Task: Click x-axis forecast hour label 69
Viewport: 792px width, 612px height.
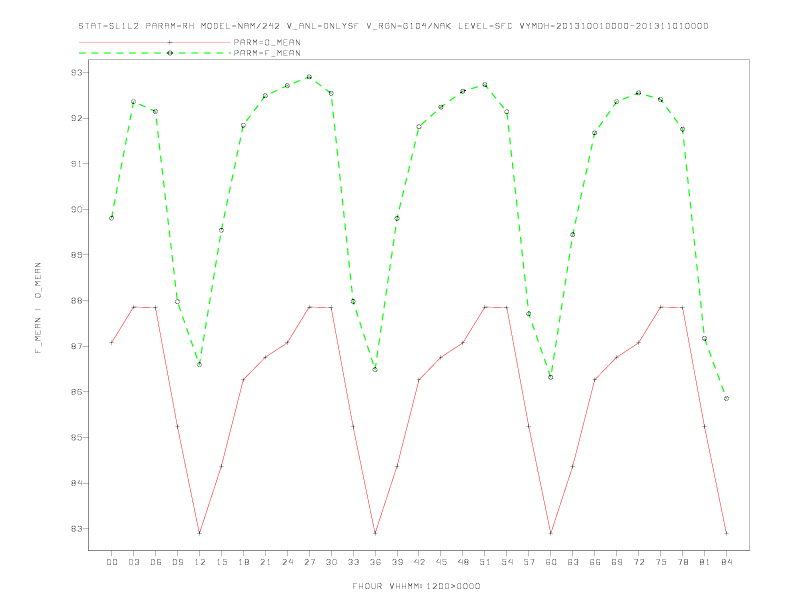Action: [x=617, y=562]
